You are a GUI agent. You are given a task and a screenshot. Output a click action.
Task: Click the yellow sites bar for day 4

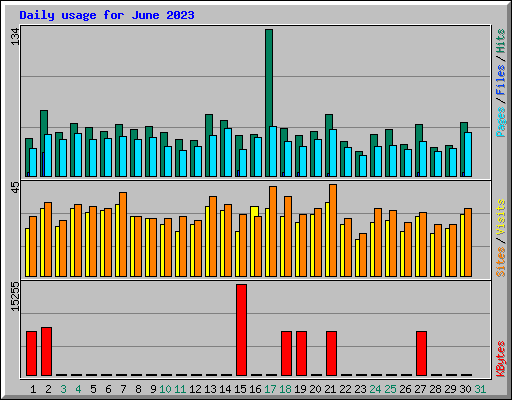tap(72, 242)
